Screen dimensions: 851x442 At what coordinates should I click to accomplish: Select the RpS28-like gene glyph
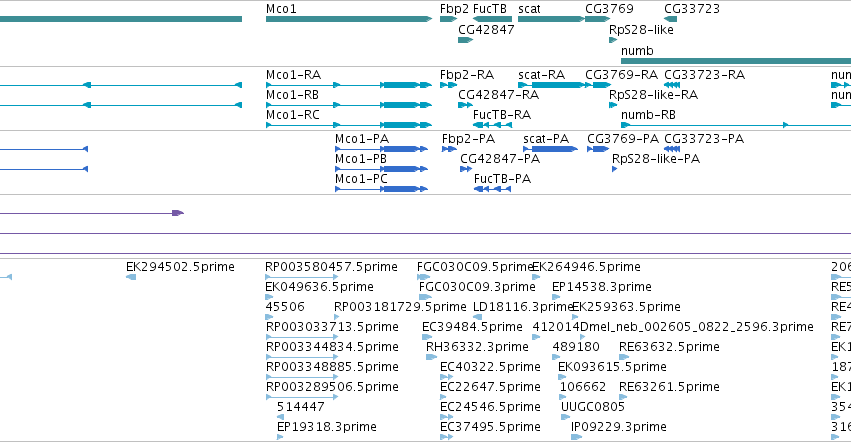613,40
